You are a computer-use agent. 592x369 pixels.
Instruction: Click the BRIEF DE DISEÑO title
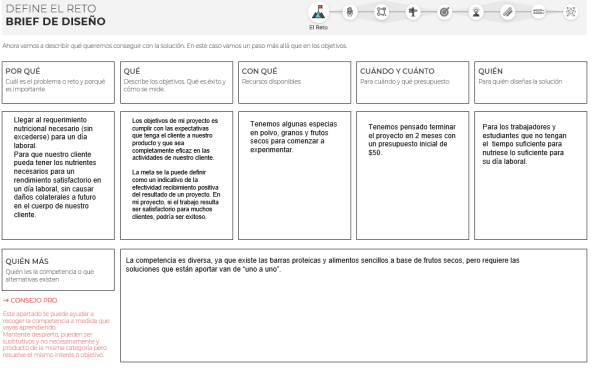tap(56, 22)
